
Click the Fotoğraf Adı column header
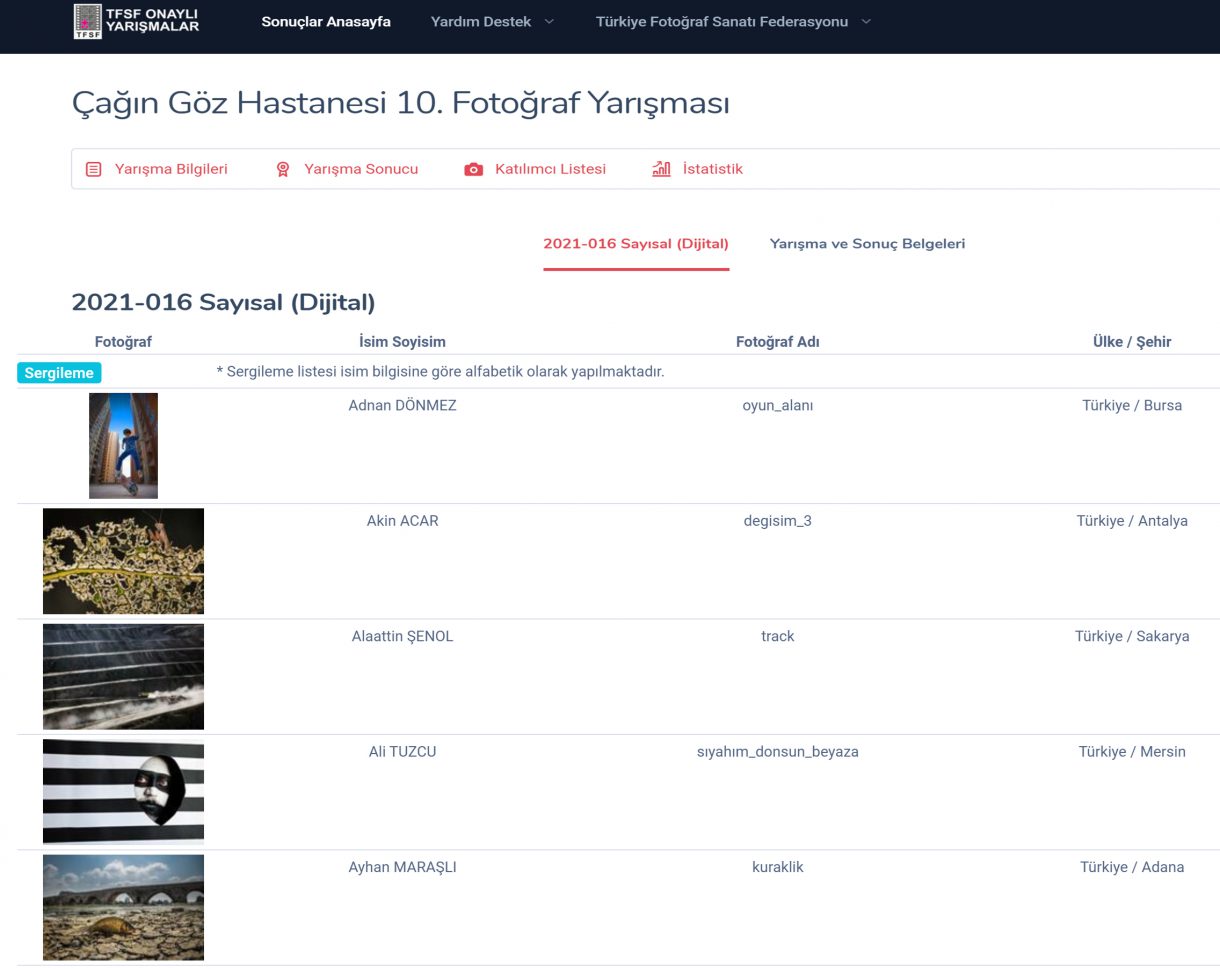[x=778, y=341]
